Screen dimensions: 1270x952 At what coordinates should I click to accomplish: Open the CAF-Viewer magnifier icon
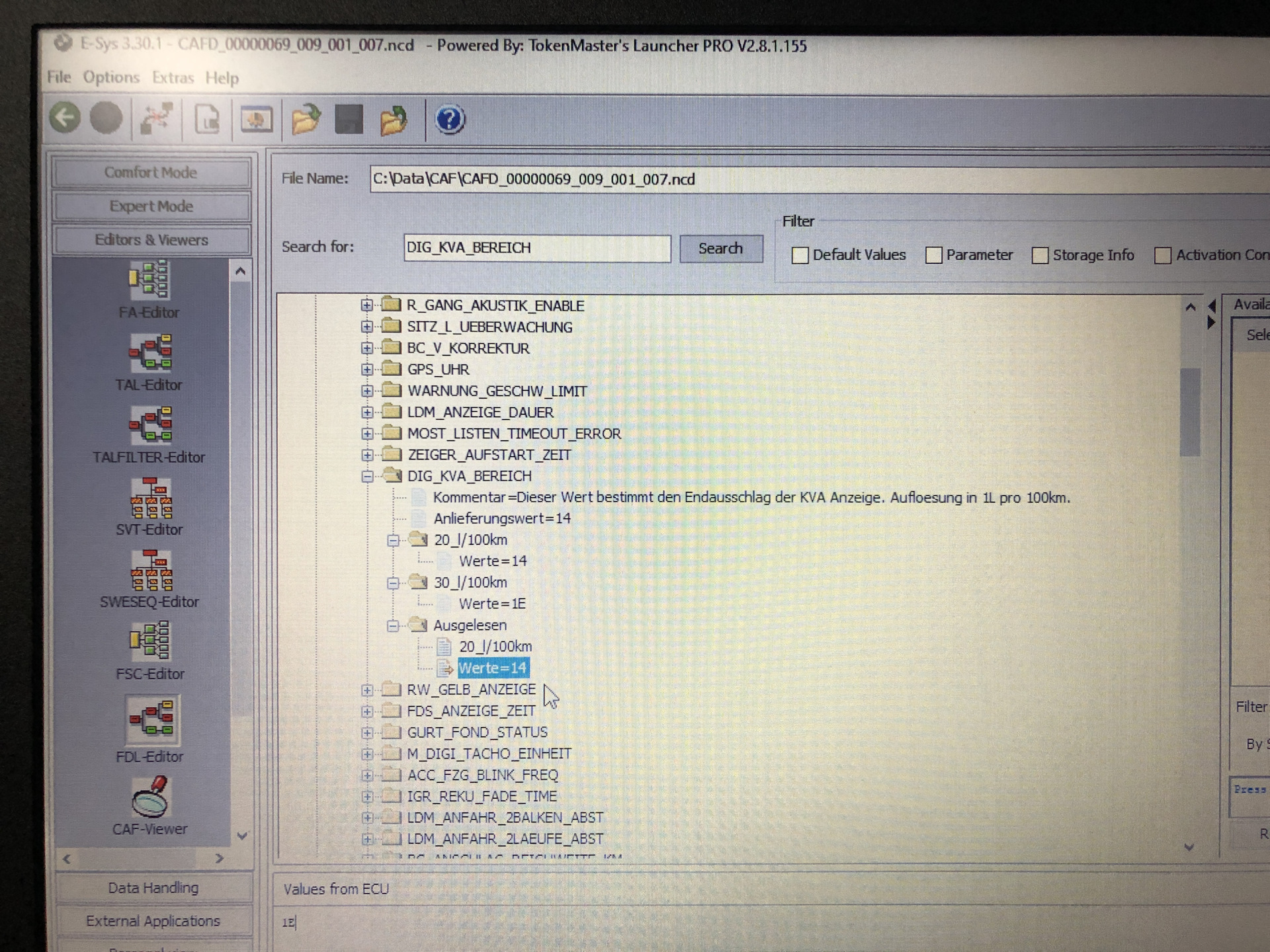coord(150,797)
